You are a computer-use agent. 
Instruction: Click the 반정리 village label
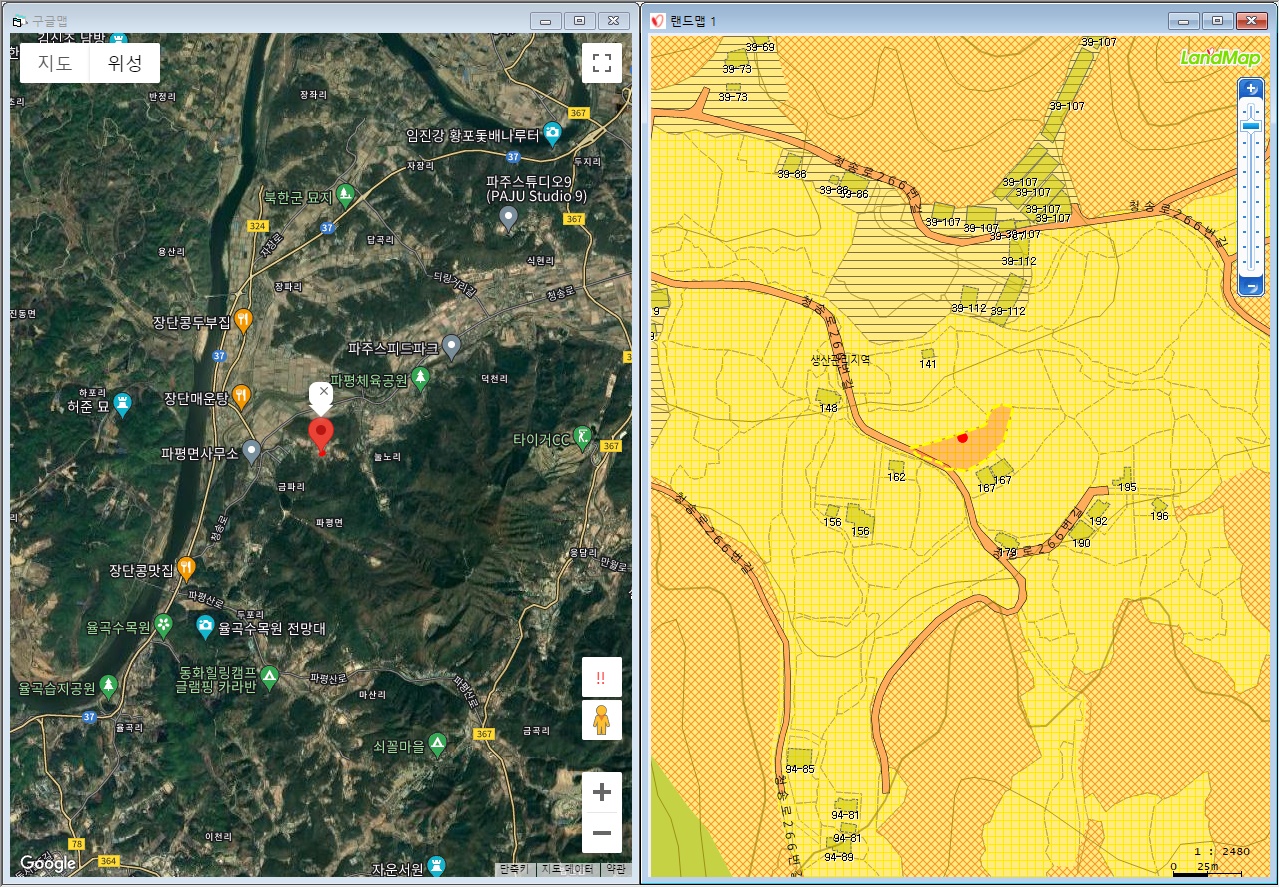coord(161,96)
